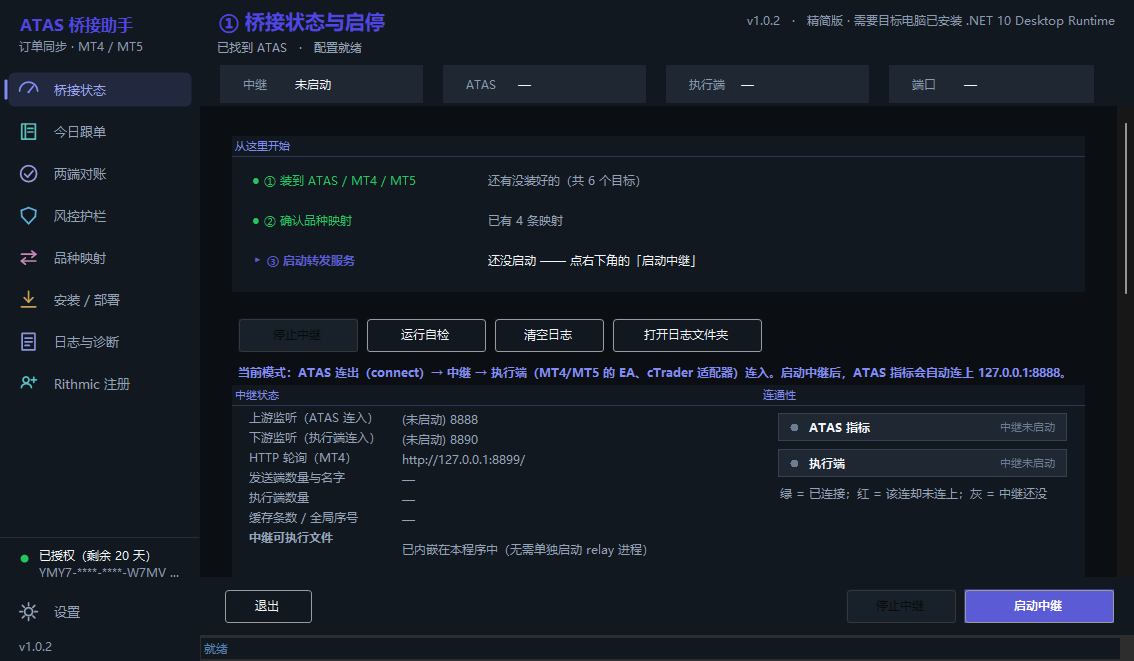This screenshot has width=1134, height=661.
Task: Click the green license status dot
Action: pos(25,558)
